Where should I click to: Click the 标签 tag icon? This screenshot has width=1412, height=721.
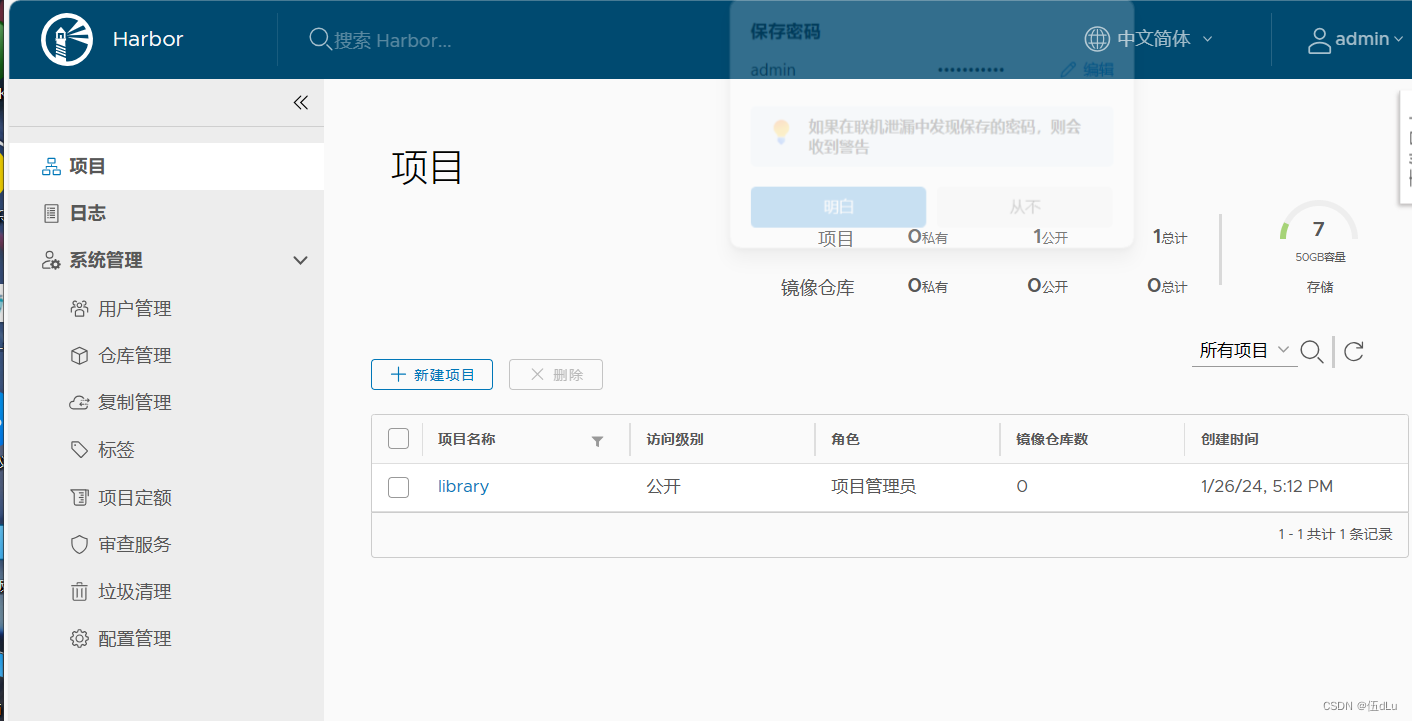click(x=80, y=450)
